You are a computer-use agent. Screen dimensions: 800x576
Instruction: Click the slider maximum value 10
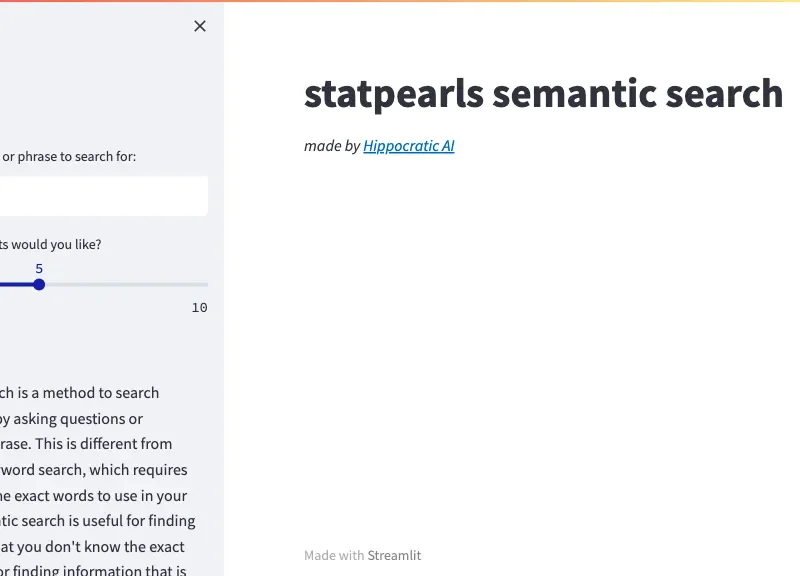(199, 308)
